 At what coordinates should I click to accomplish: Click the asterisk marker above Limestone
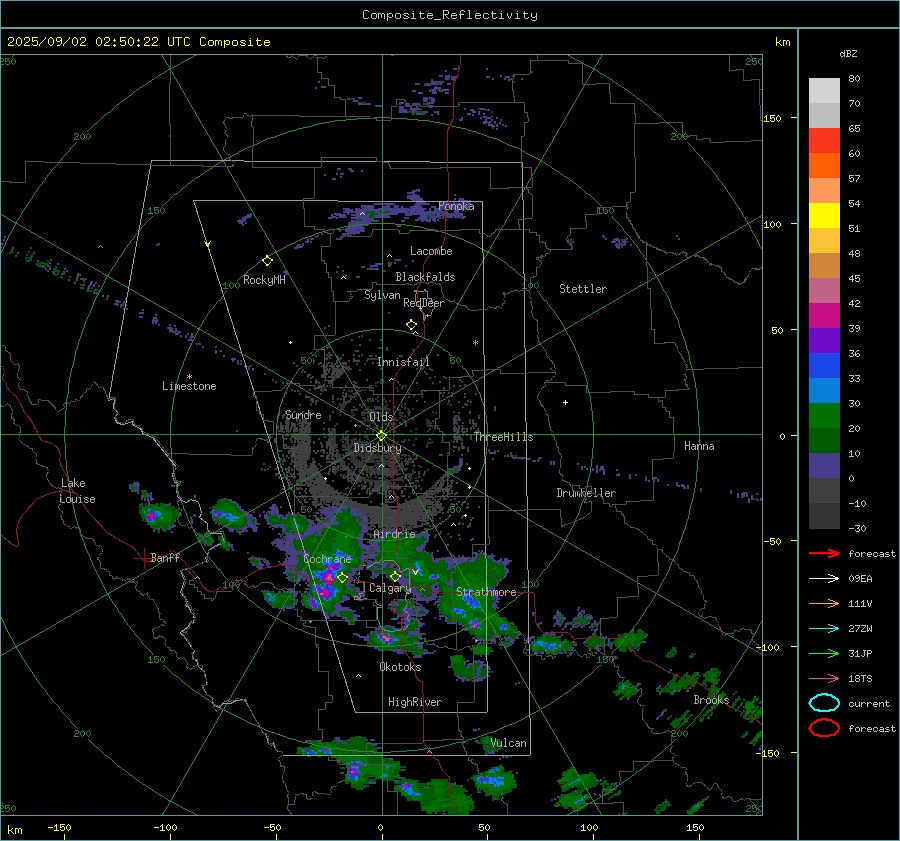tap(189, 377)
